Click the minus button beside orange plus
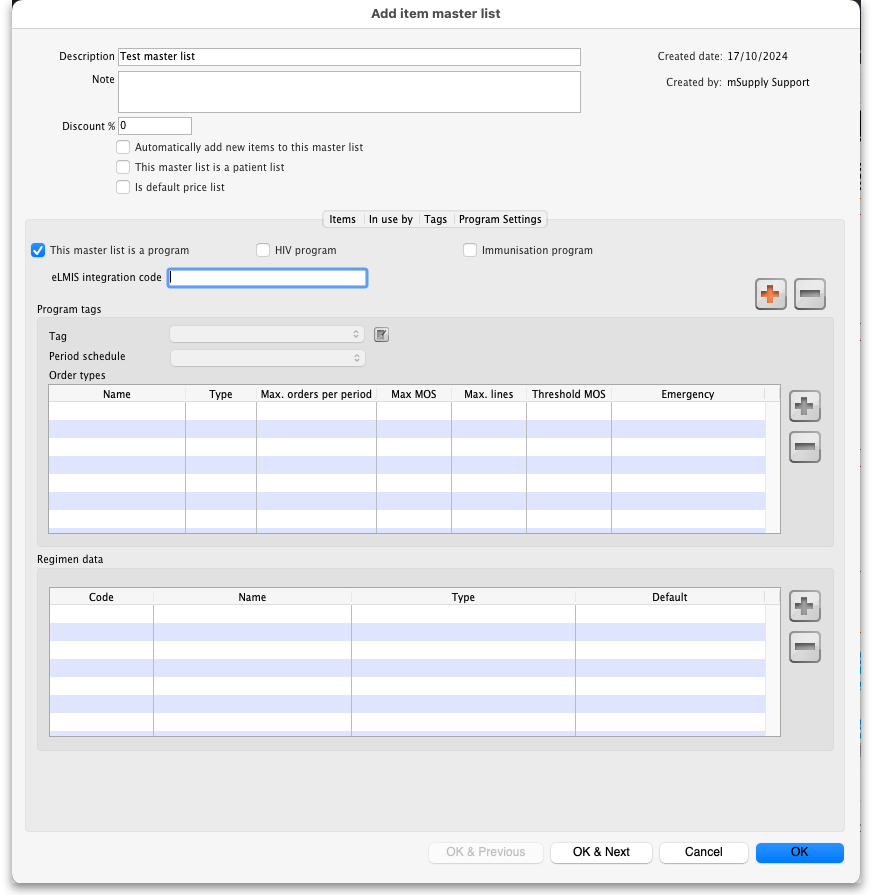The height and width of the screenshot is (895, 873). [810, 294]
